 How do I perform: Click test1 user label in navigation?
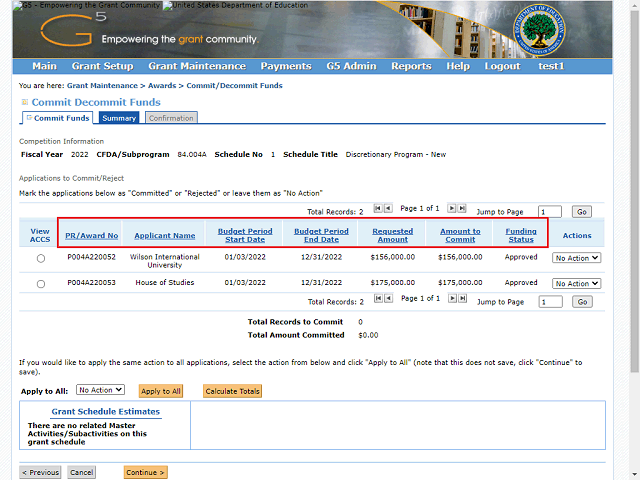(551, 66)
